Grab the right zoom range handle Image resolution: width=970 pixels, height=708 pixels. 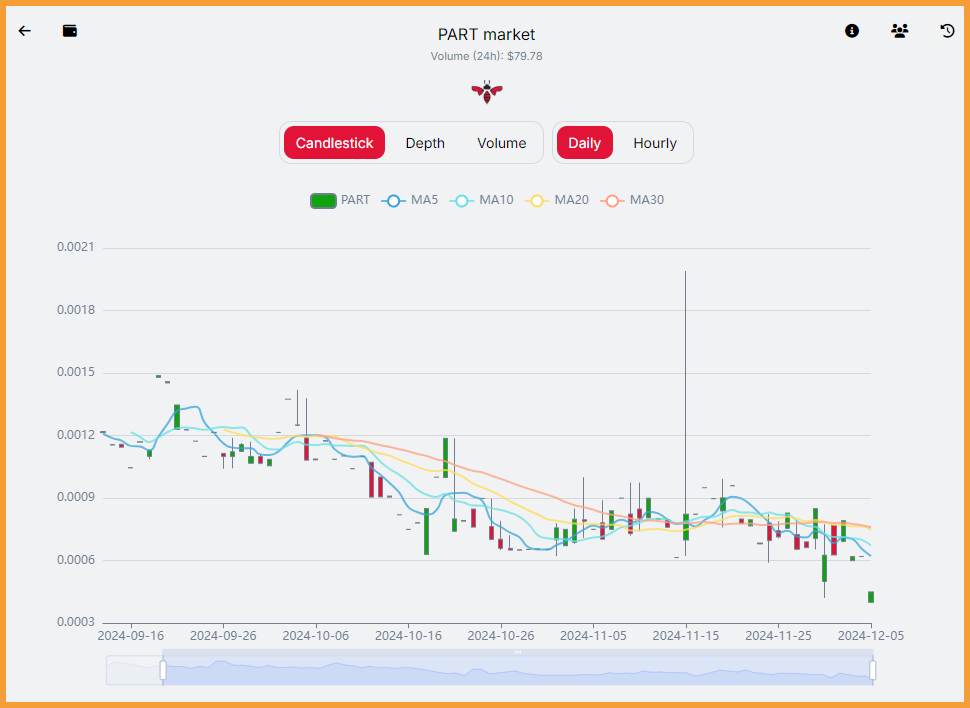pos(872,670)
